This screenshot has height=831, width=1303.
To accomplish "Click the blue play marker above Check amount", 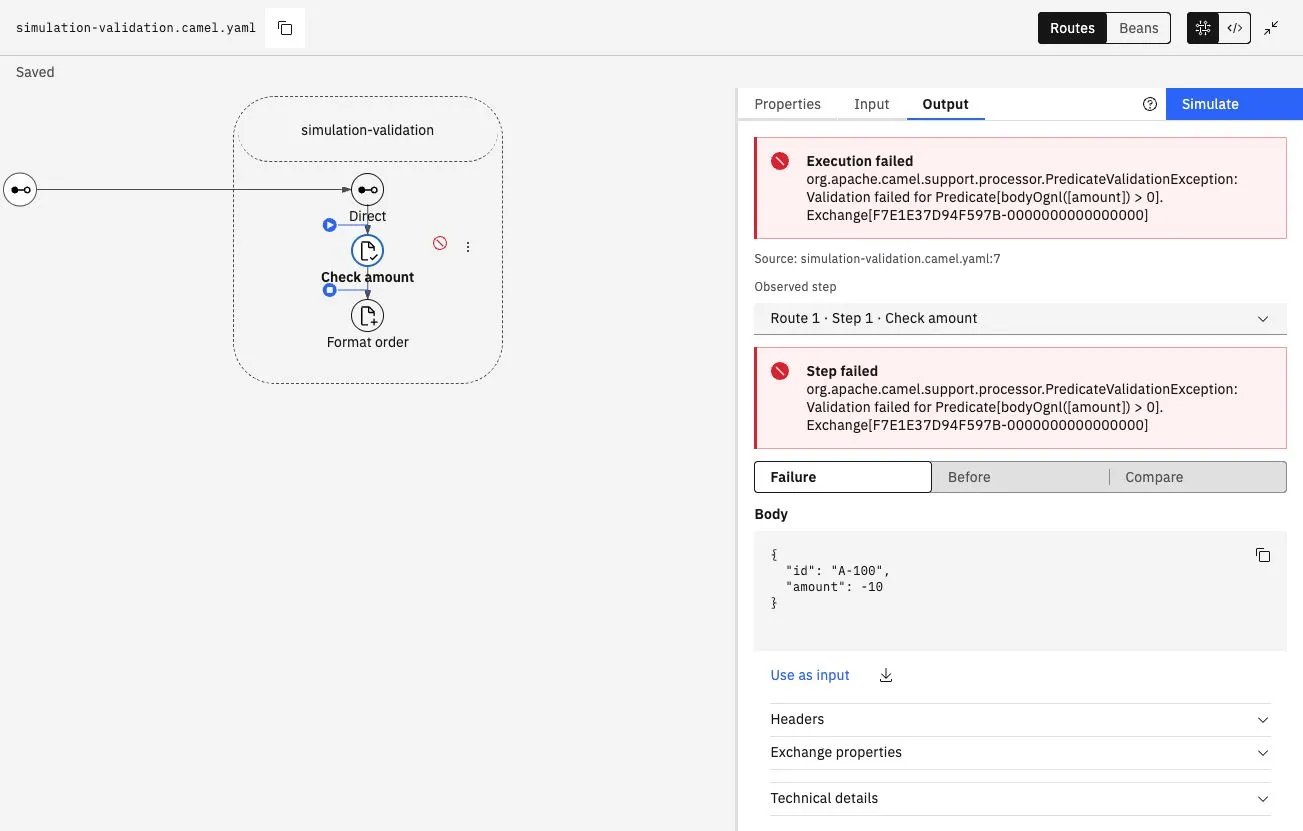I will 330,225.
